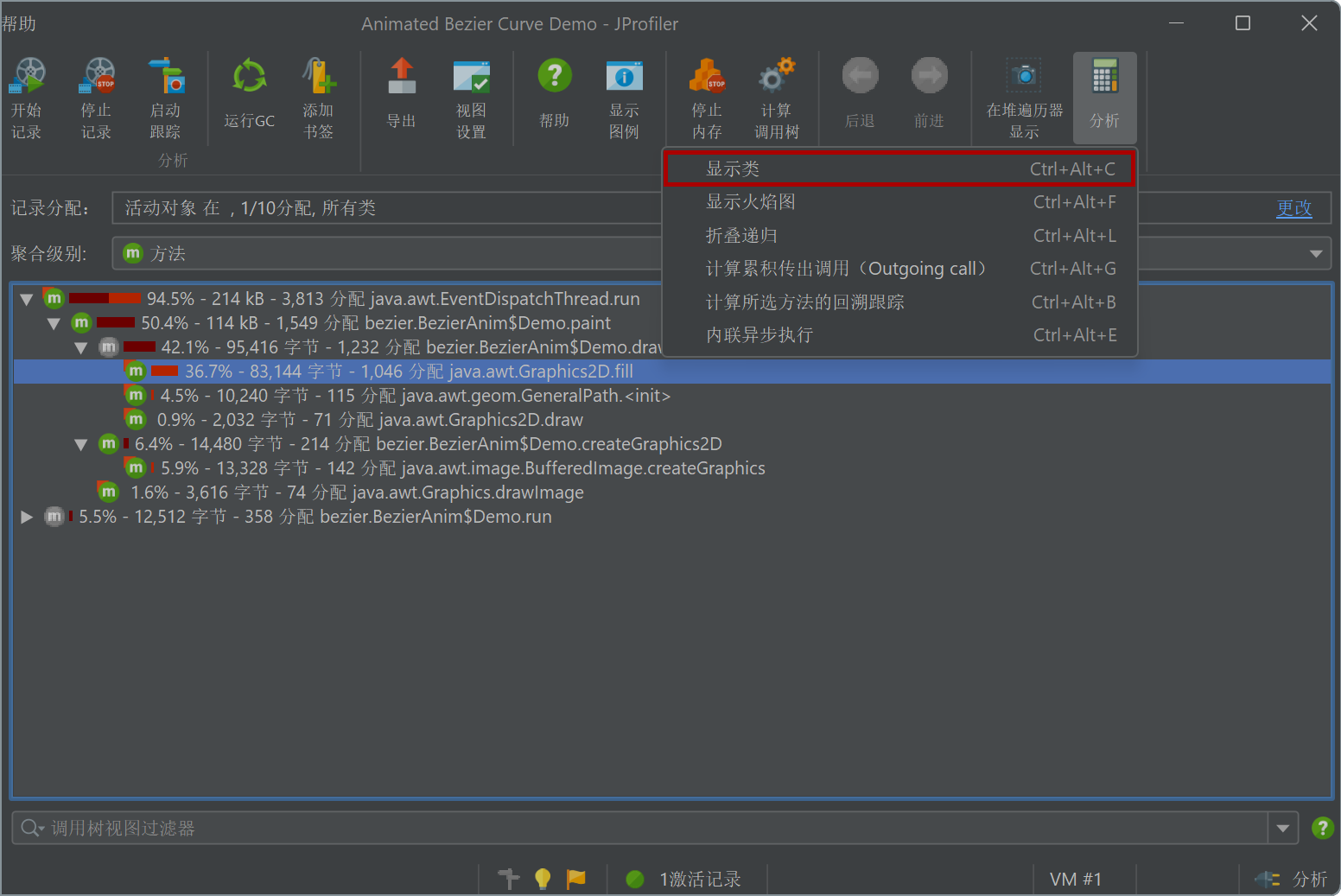Open the filter history dropdown arrow
1341x896 pixels.
point(1283,828)
